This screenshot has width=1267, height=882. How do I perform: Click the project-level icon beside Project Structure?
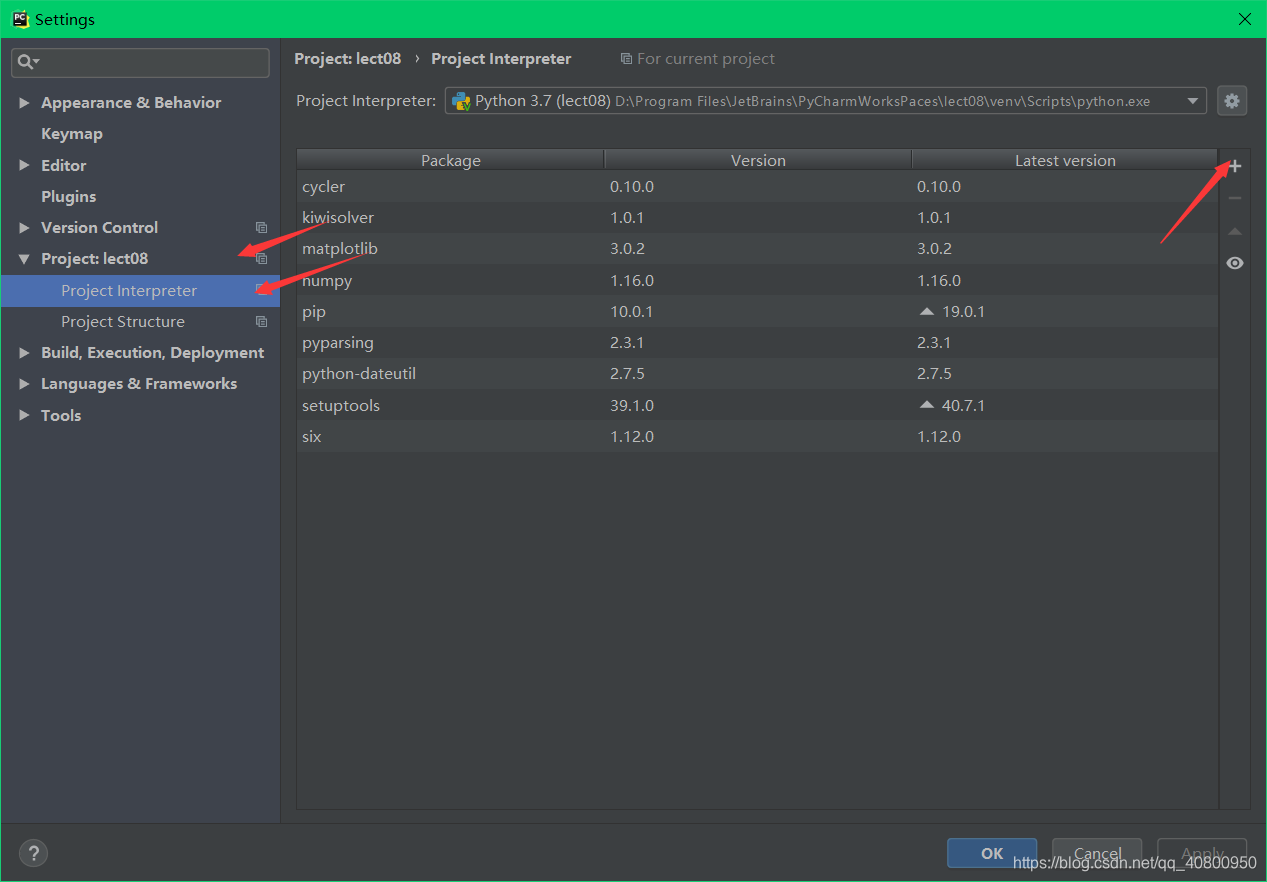click(x=261, y=322)
